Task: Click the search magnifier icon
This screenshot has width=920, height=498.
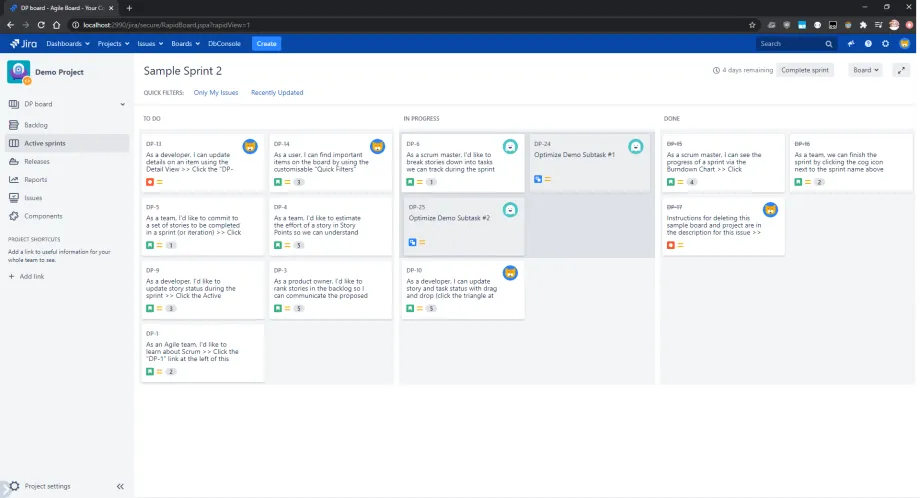Action: (828, 44)
